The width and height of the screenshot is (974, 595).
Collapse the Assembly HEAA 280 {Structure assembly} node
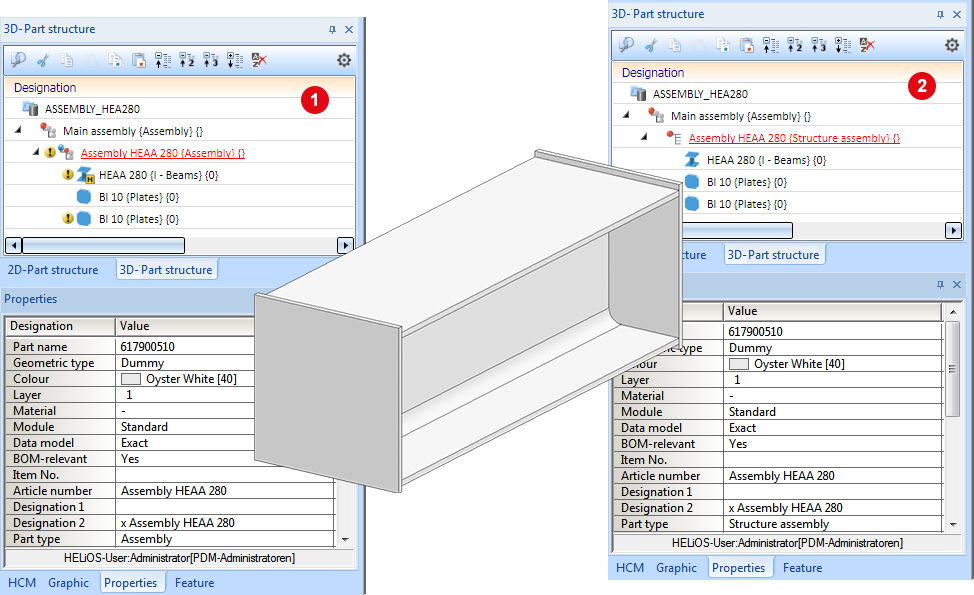coord(645,137)
